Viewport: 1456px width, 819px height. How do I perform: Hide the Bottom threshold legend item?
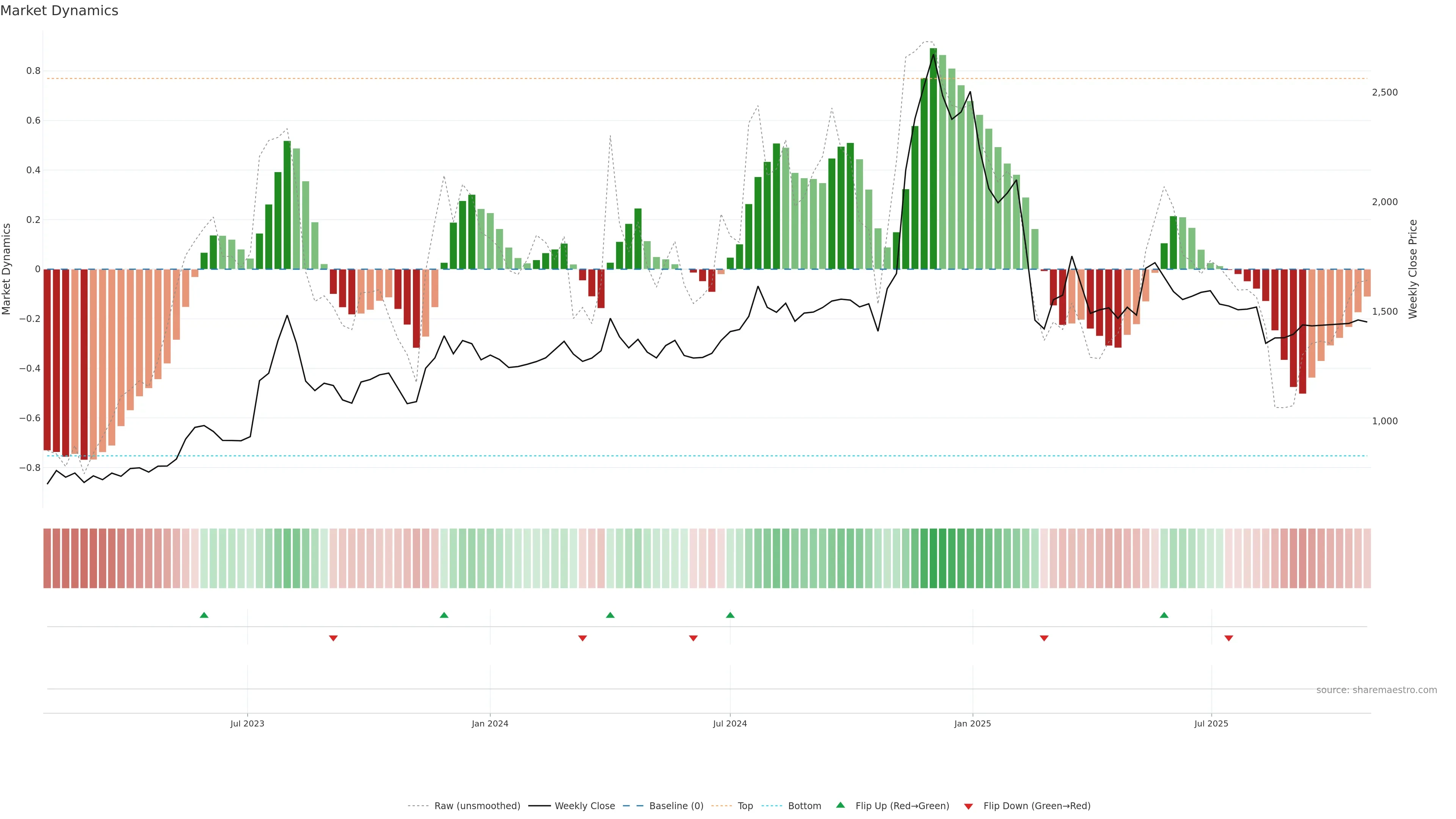(804, 805)
